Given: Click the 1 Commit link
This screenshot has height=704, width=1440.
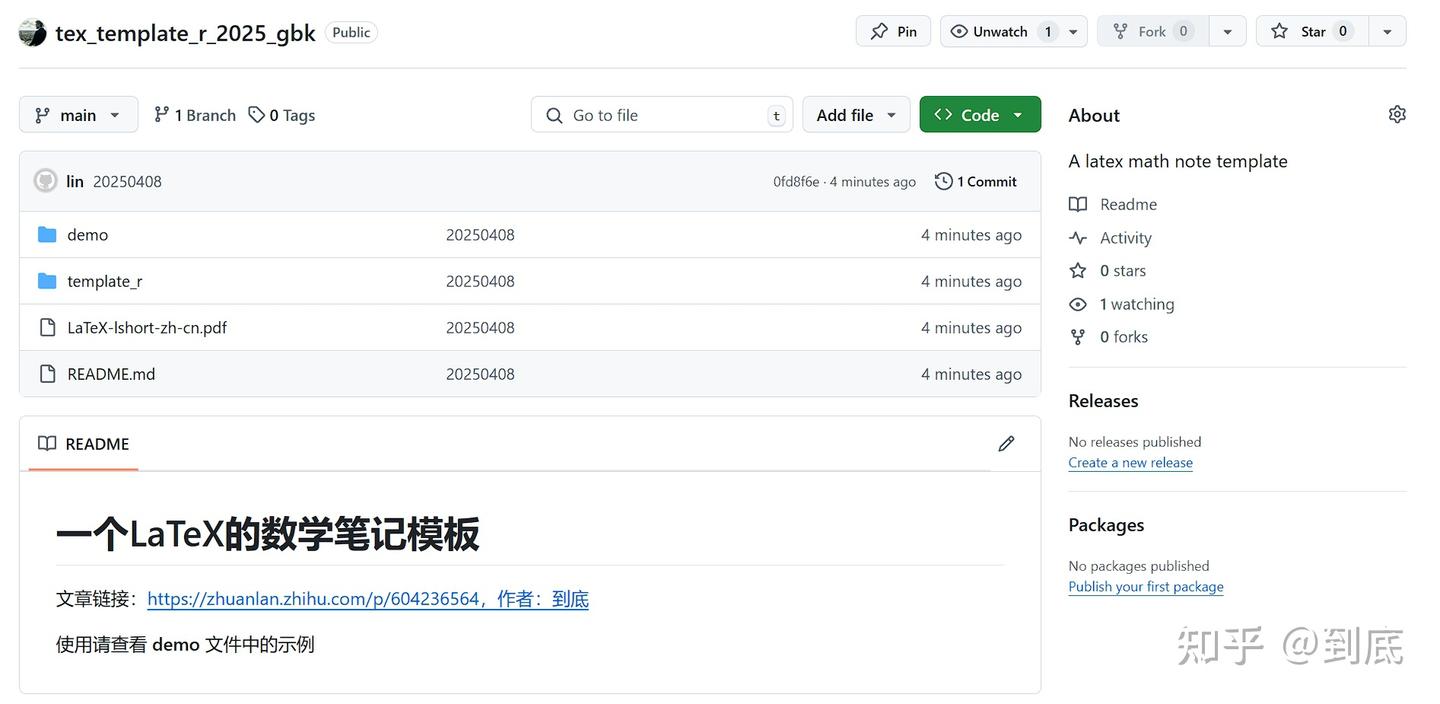Looking at the screenshot, I should tap(985, 181).
